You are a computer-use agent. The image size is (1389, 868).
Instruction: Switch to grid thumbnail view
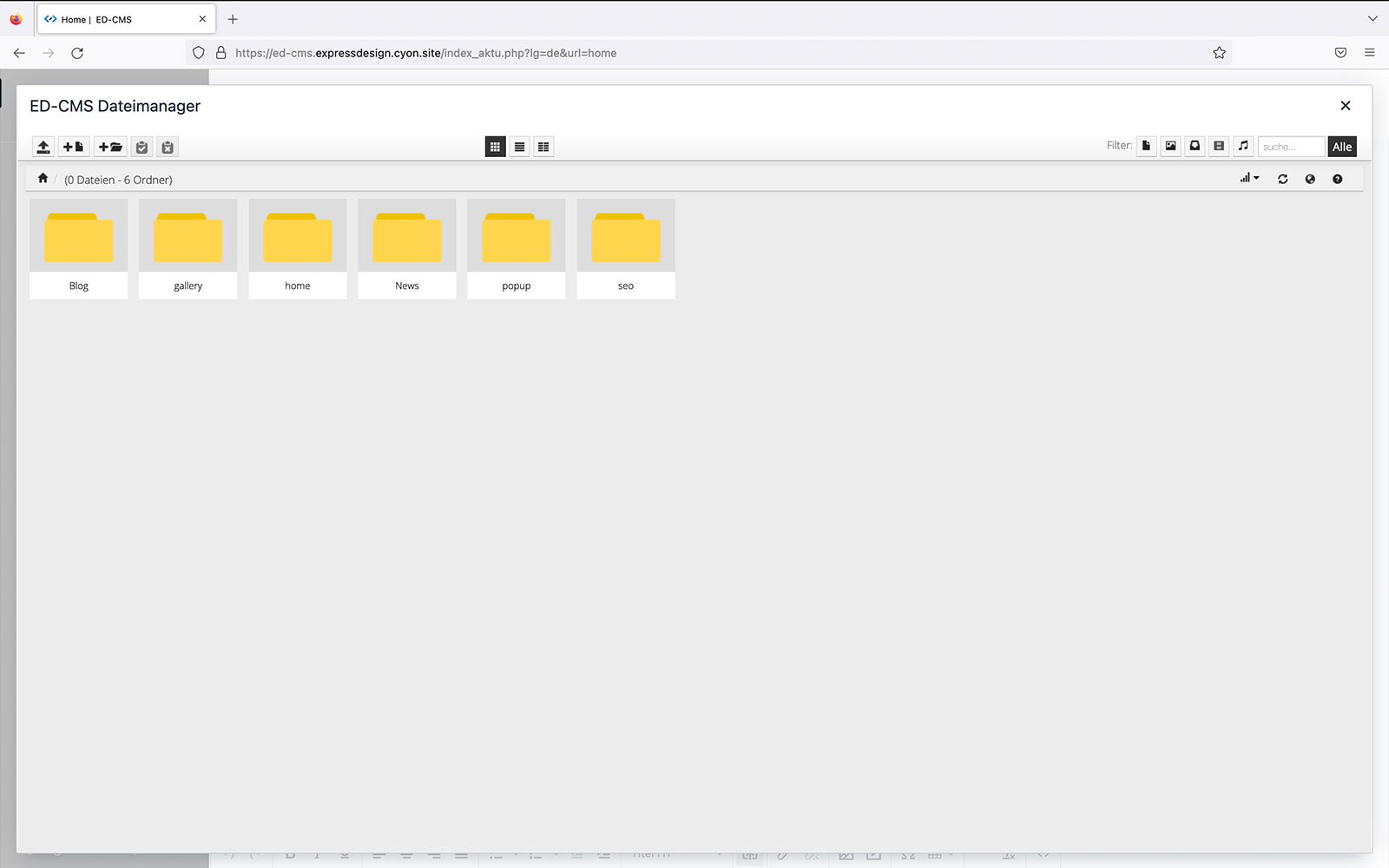495,147
